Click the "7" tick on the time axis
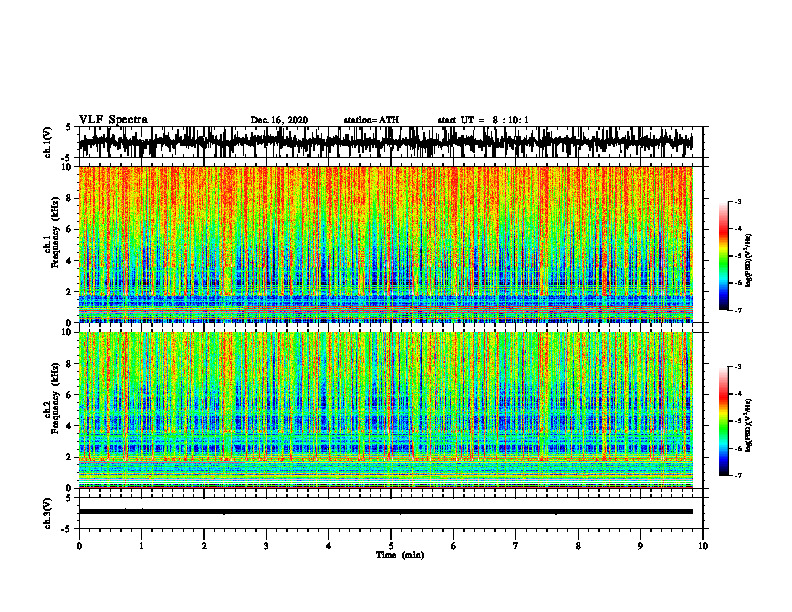 click(x=516, y=546)
